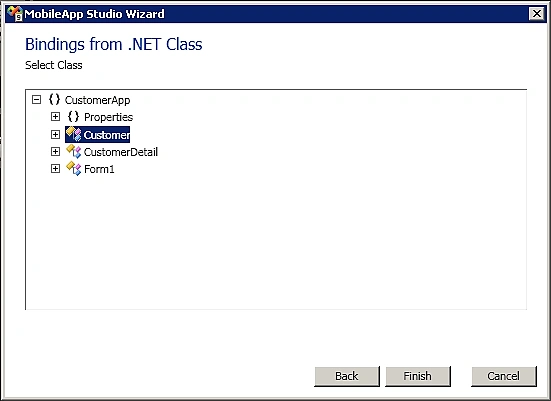Click the Customer class icon

point(74,134)
